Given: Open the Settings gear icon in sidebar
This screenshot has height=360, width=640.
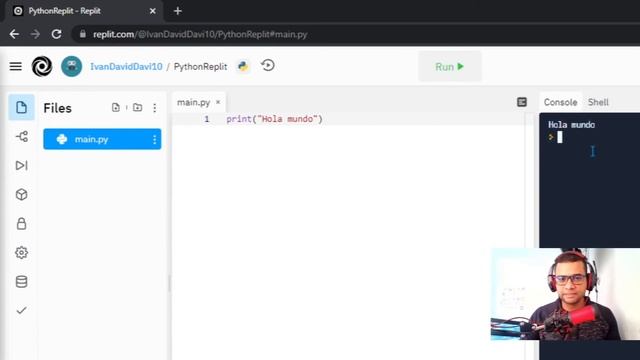Looking at the screenshot, I should pyautogui.click(x=21, y=253).
